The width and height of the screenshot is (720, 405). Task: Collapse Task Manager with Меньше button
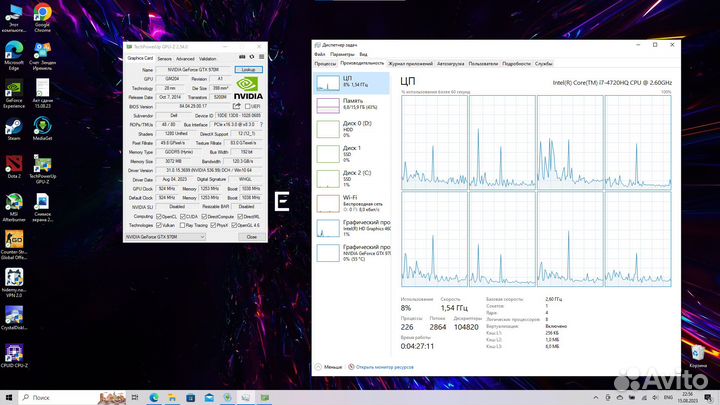[x=329, y=367]
